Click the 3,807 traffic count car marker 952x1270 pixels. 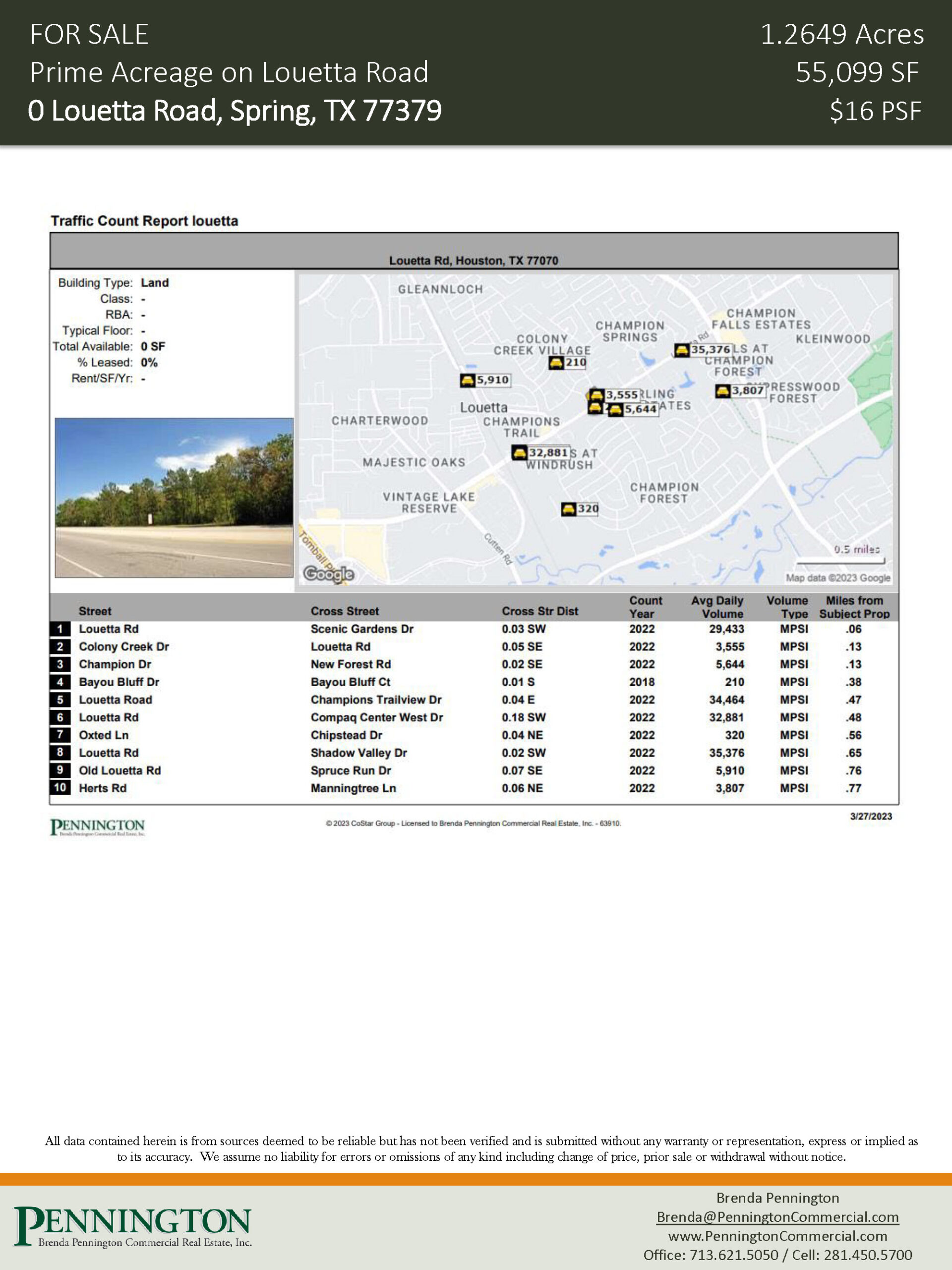[722, 391]
